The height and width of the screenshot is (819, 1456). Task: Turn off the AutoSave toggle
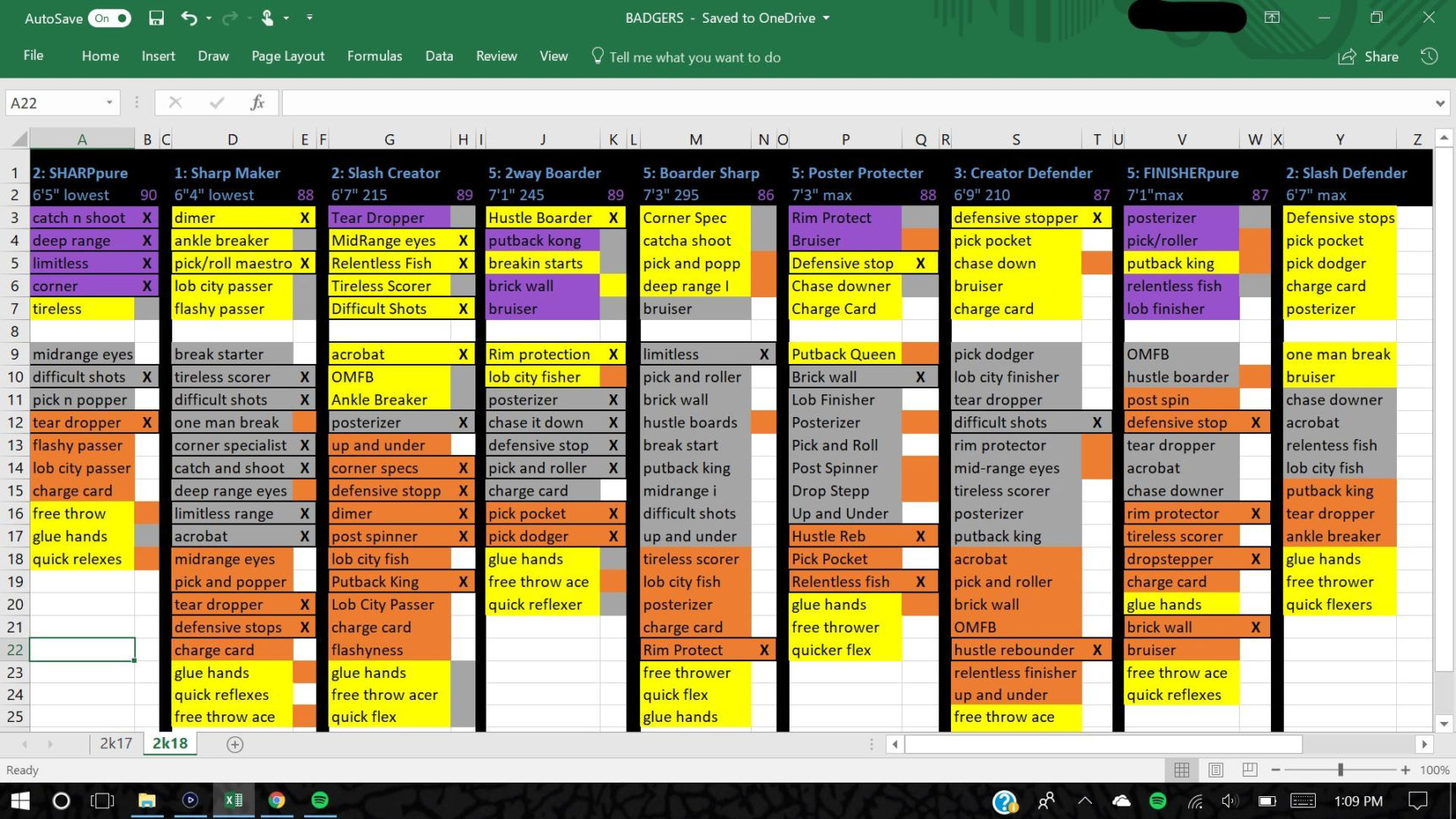point(108,17)
